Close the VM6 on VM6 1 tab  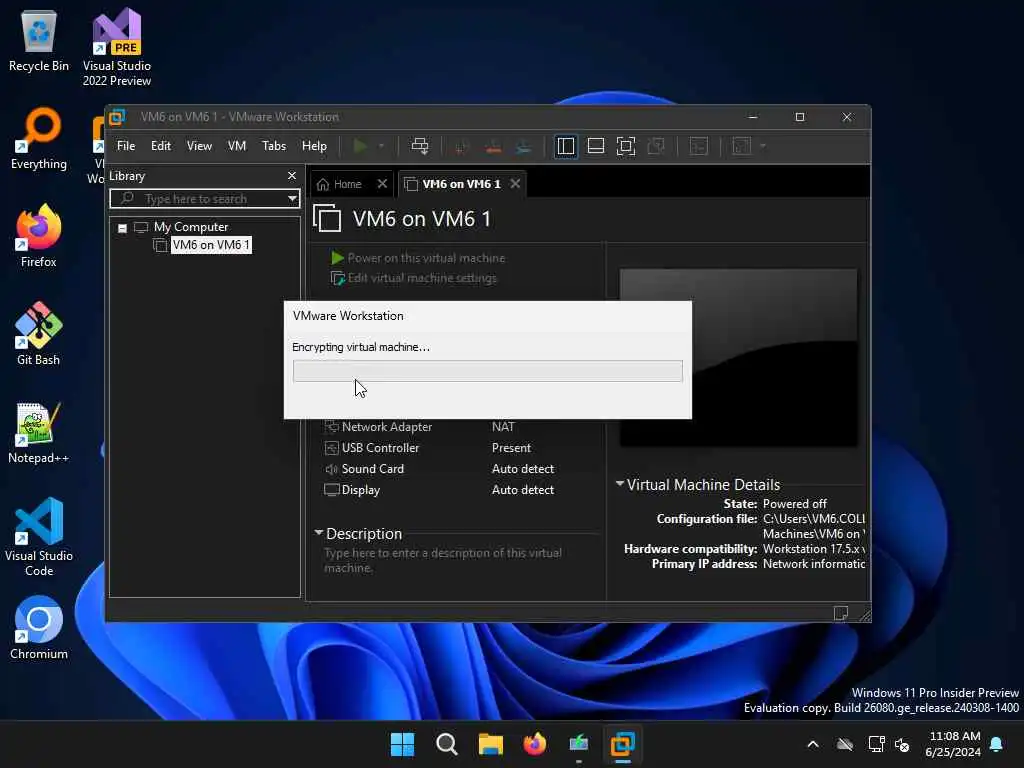(515, 184)
